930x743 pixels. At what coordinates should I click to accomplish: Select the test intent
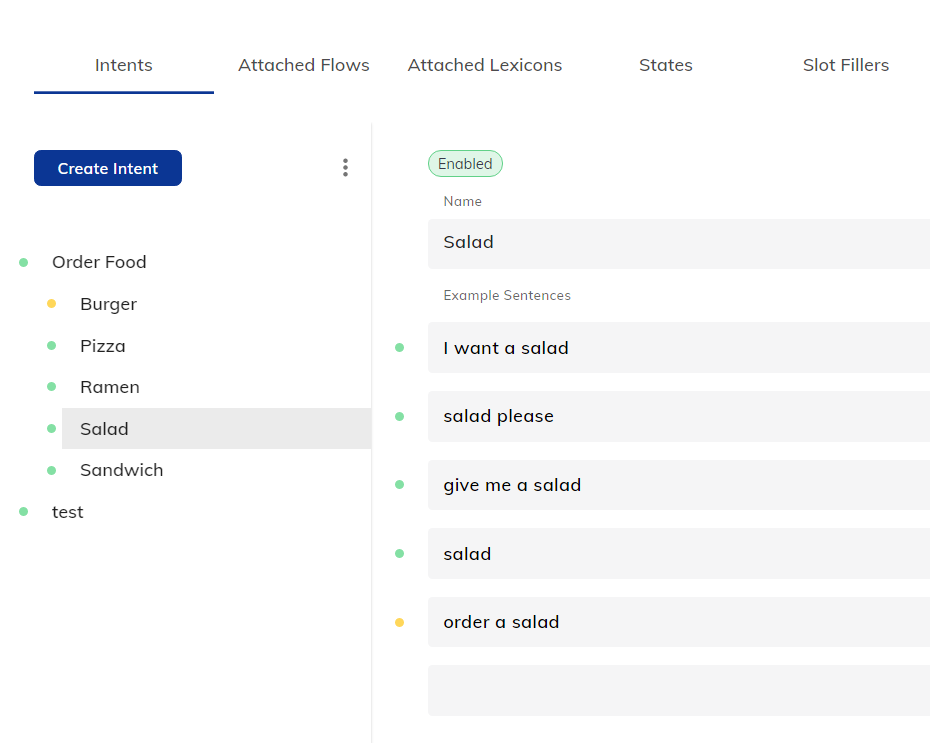coord(68,512)
